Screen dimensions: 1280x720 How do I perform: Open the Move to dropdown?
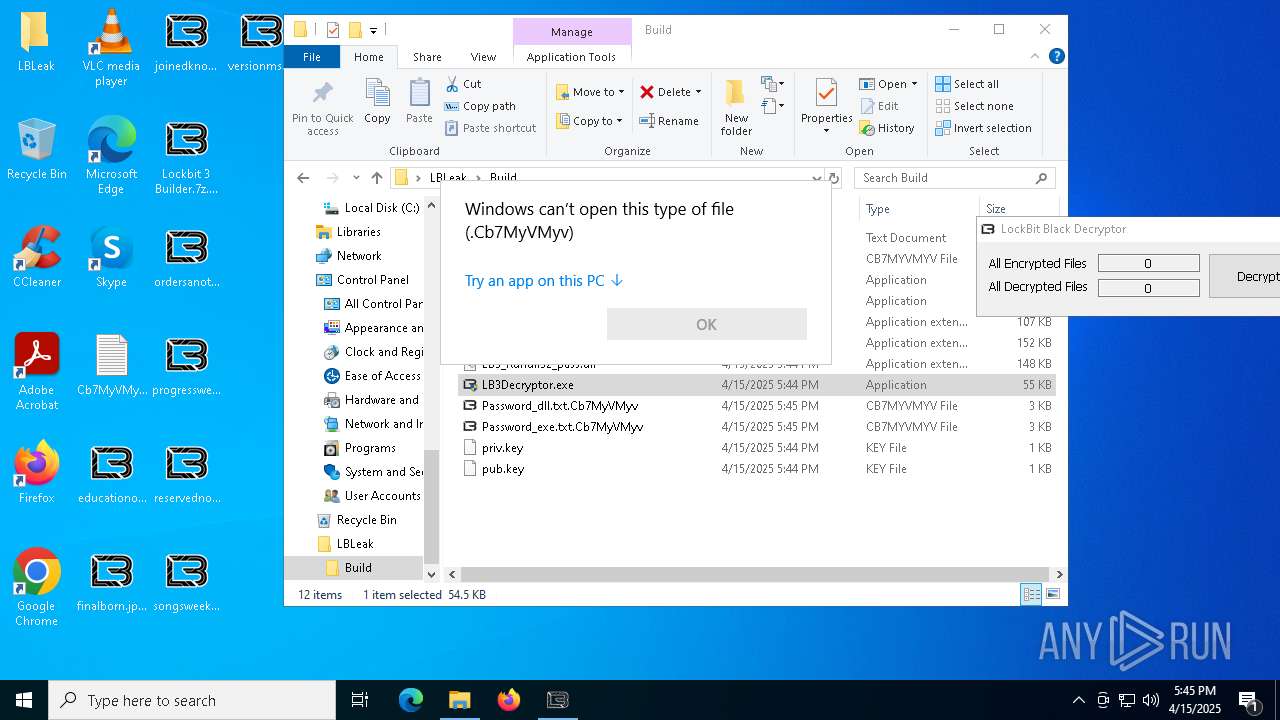point(590,92)
